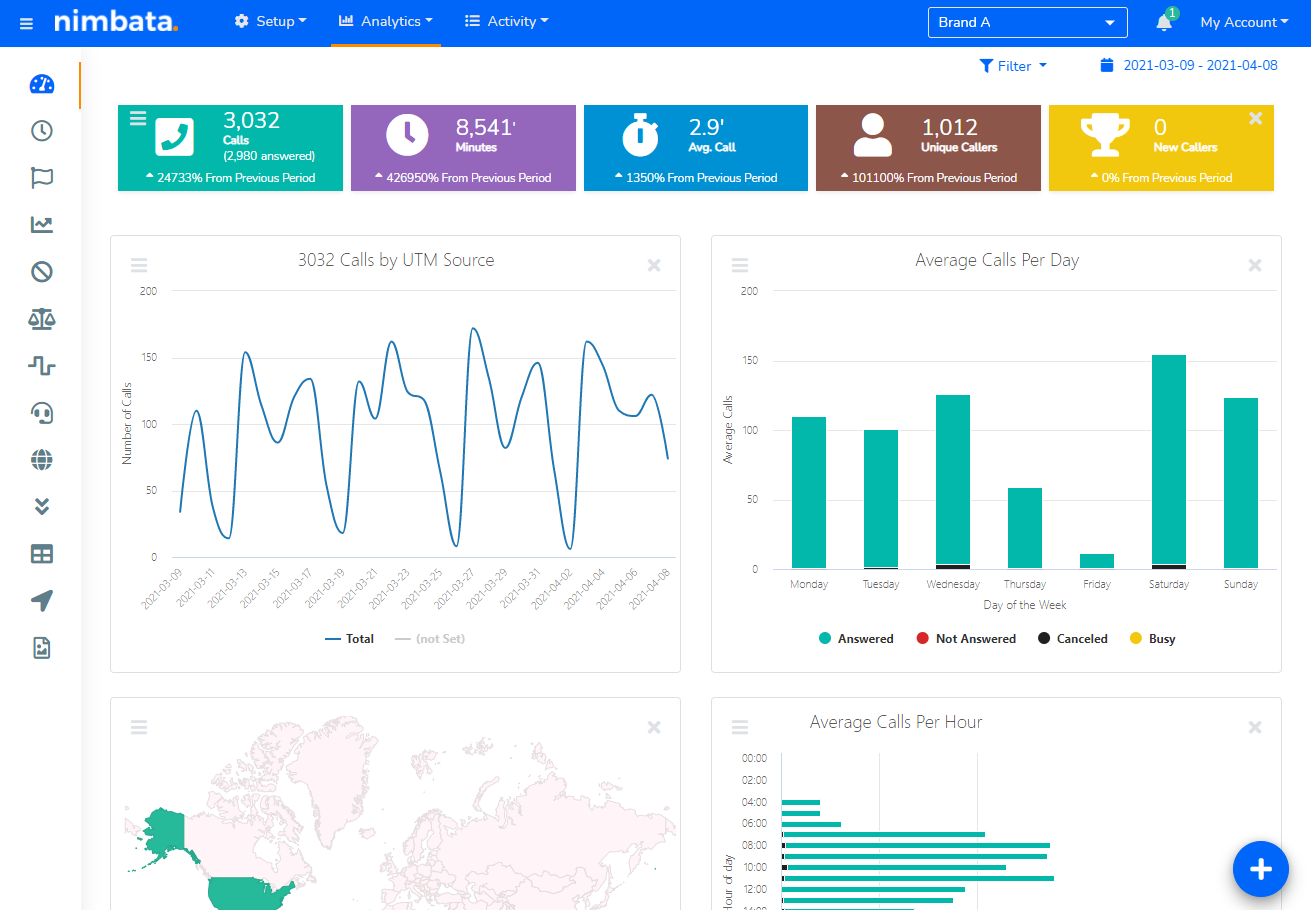
Task: Click the headset agent icon in sidebar
Action: click(41, 413)
